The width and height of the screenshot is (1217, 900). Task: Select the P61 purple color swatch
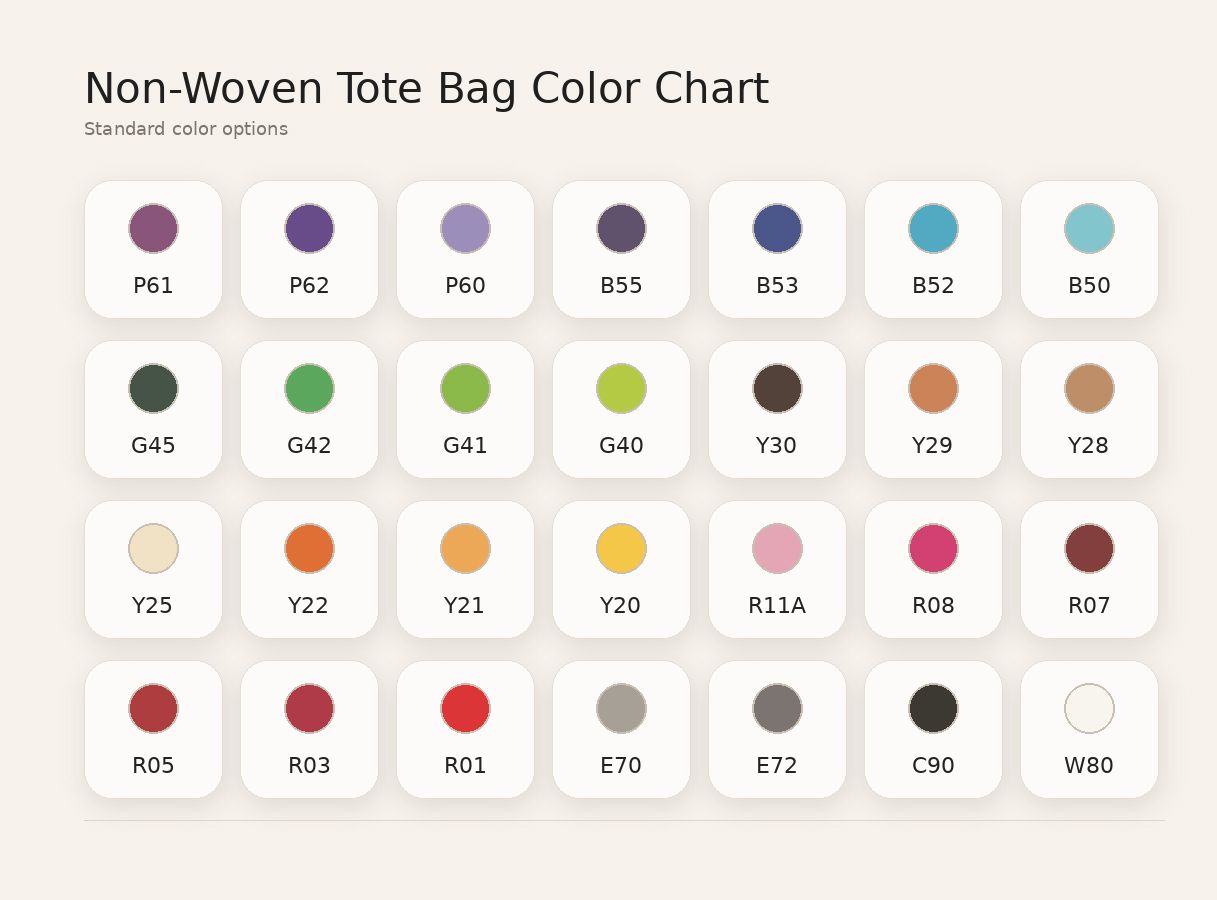[x=153, y=228]
